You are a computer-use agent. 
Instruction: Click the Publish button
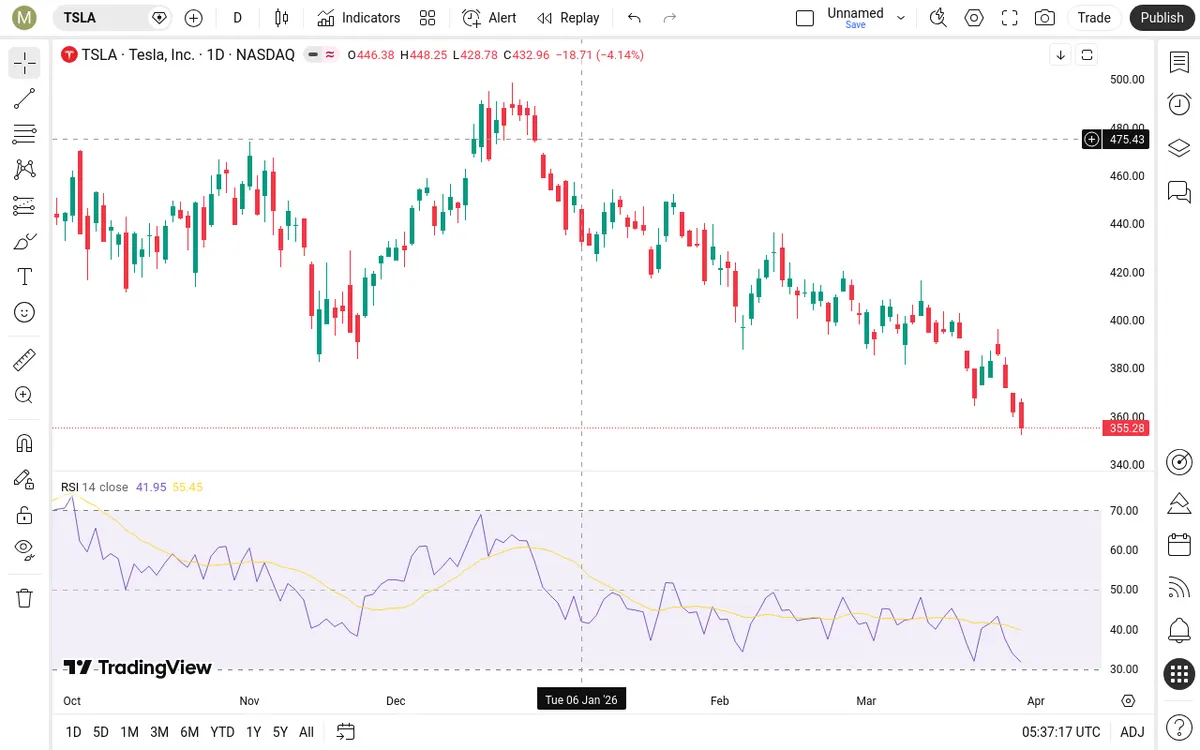click(1162, 18)
